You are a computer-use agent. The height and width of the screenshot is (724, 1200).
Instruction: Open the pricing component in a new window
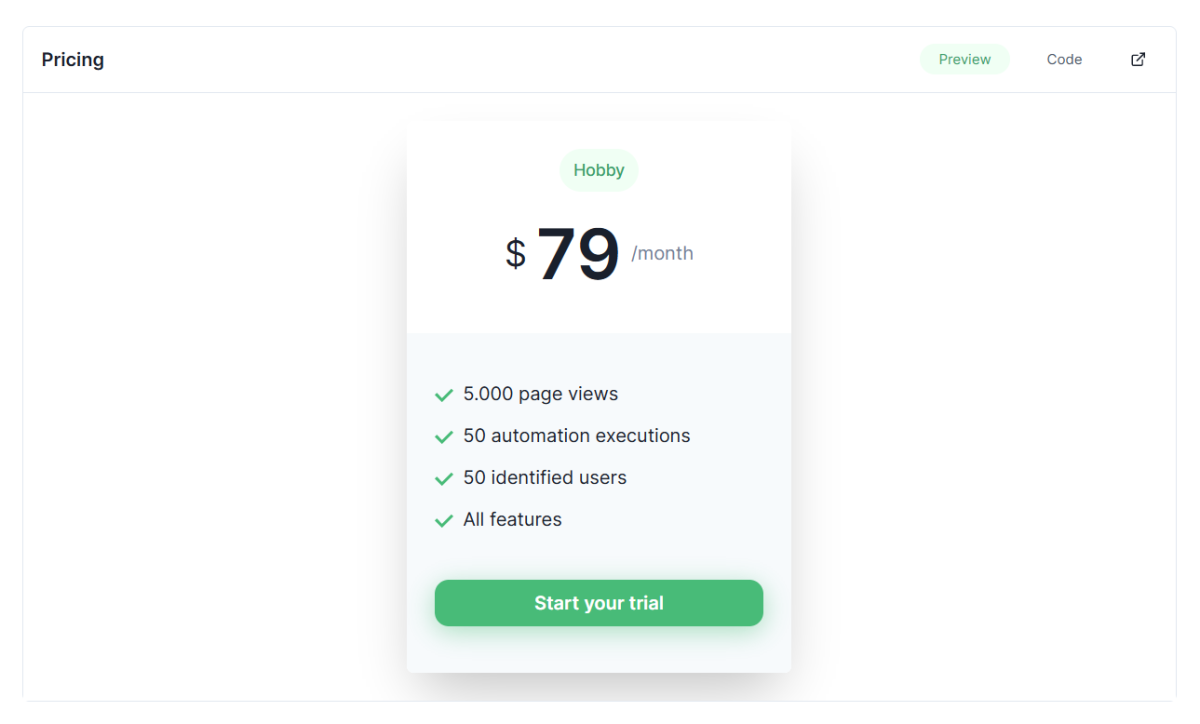point(1137,59)
